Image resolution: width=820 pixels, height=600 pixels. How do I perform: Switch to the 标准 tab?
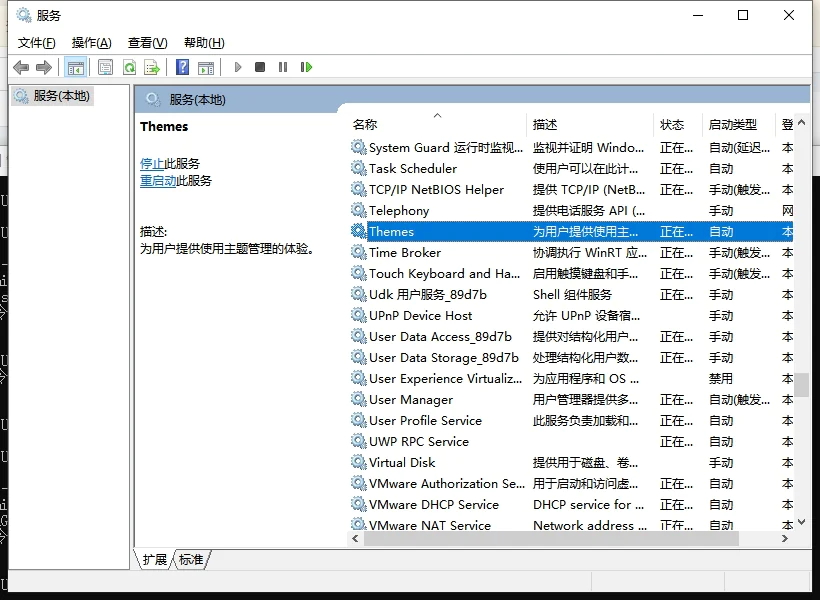pos(191,560)
